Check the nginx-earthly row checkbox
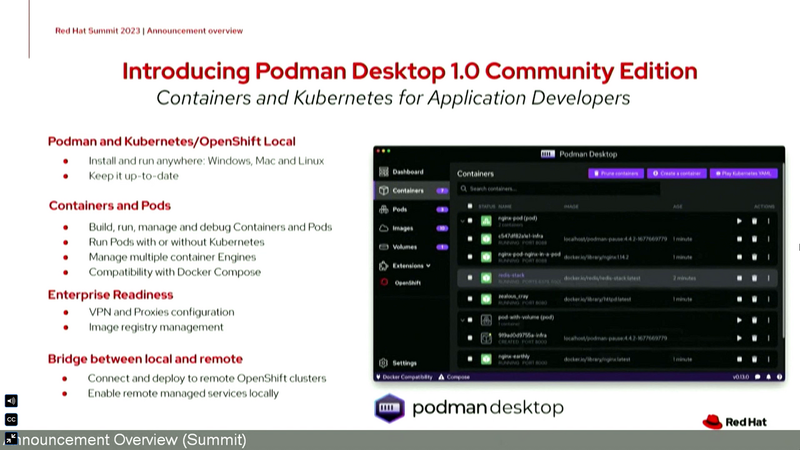800x450 pixels. point(470,359)
